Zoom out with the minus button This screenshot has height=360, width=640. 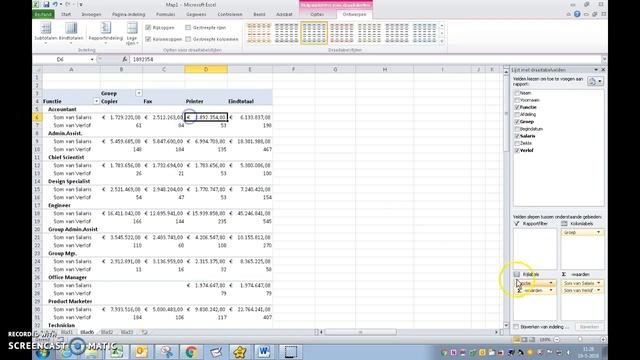pos(556,340)
